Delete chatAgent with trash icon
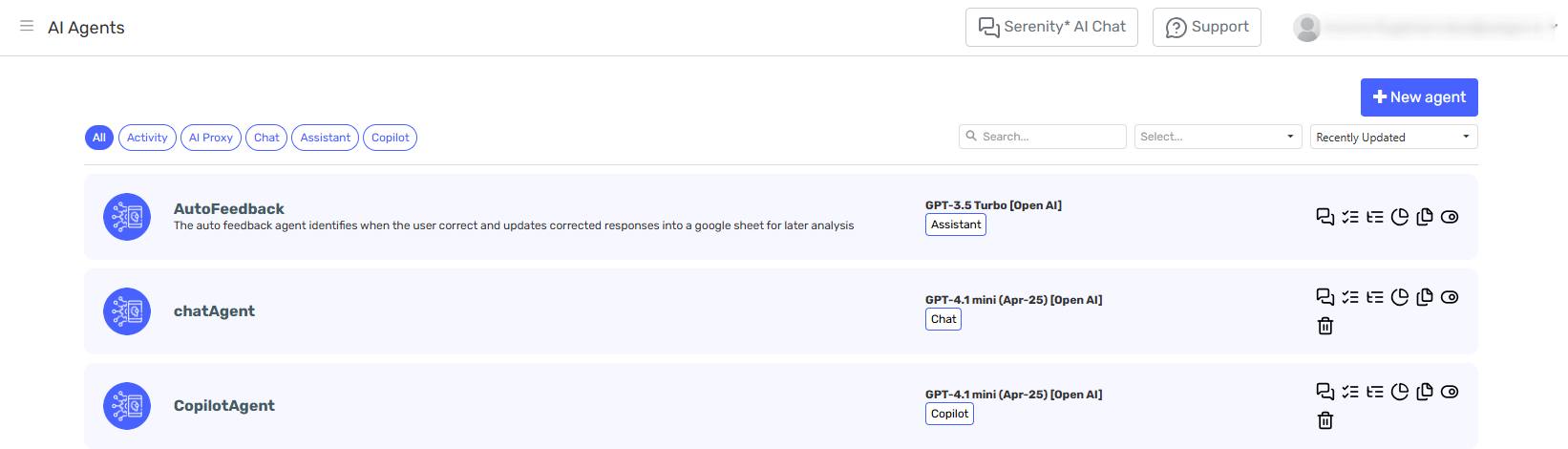Screen dimensions: 1568x449 pyautogui.click(x=1325, y=326)
